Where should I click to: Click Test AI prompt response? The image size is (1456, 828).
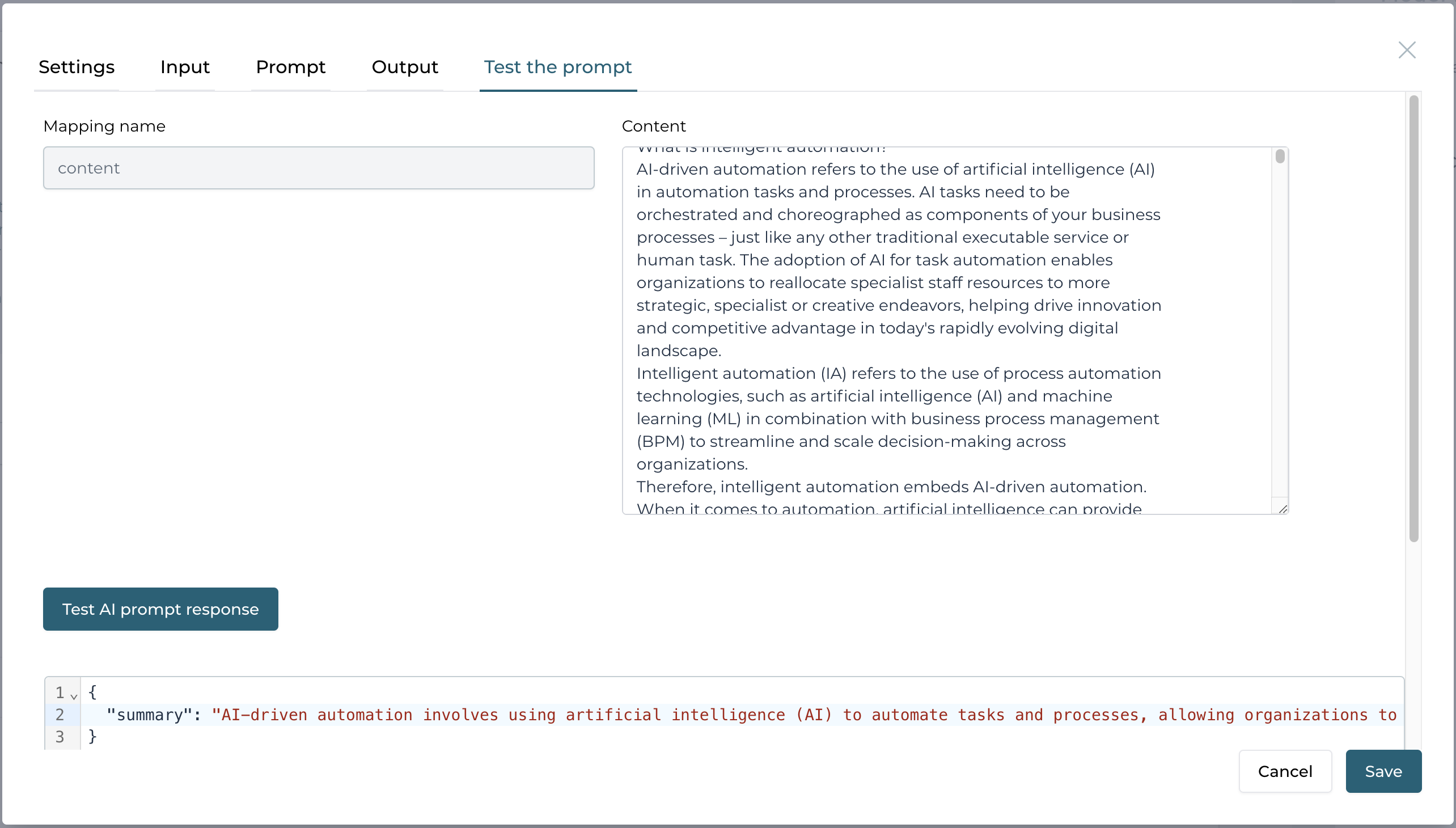pos(160,609)
